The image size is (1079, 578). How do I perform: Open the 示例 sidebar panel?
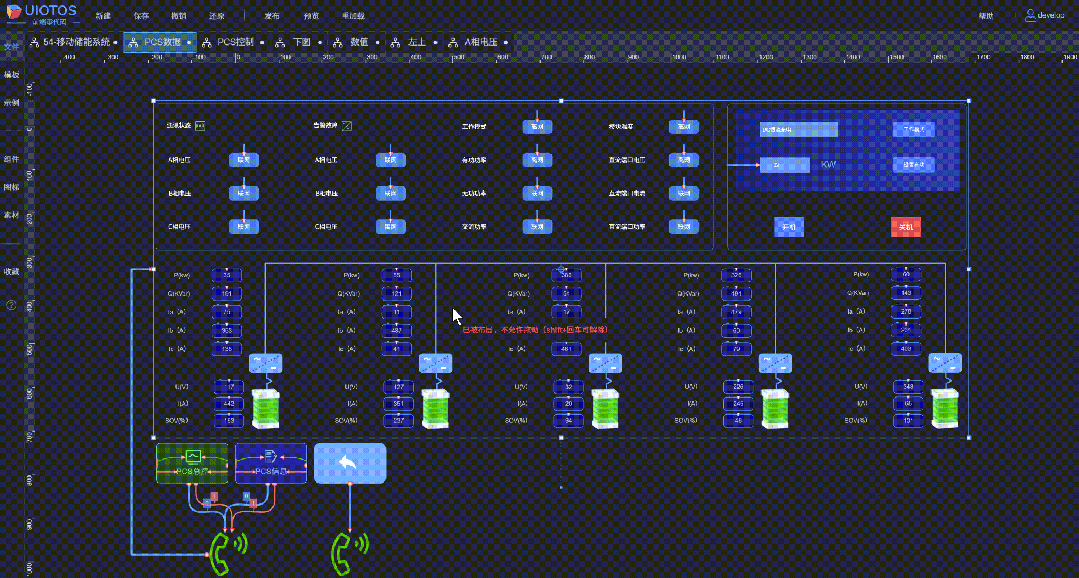pyautogui.click(x=11, y=103)
